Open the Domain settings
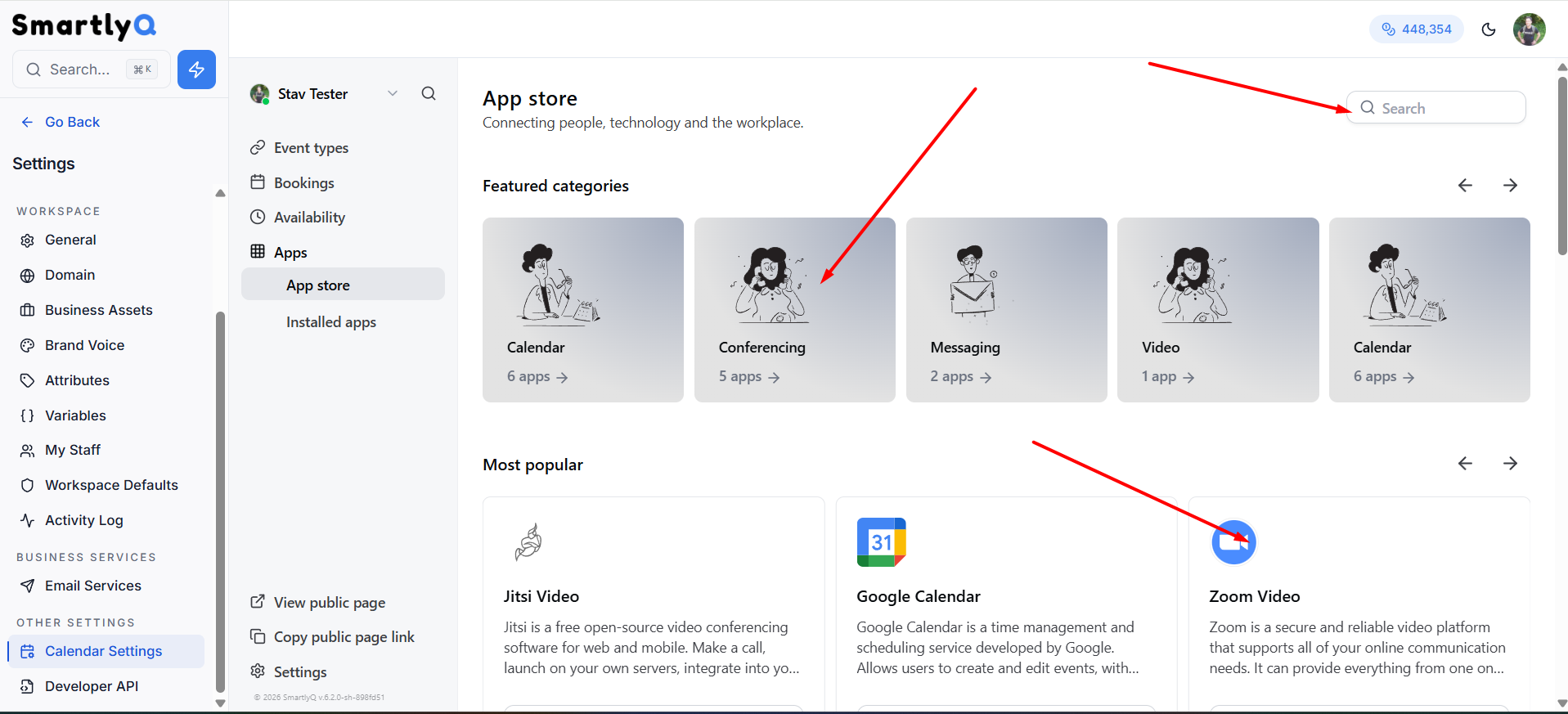The width and height of the screenshot is (1568, 714). point(70,275)
